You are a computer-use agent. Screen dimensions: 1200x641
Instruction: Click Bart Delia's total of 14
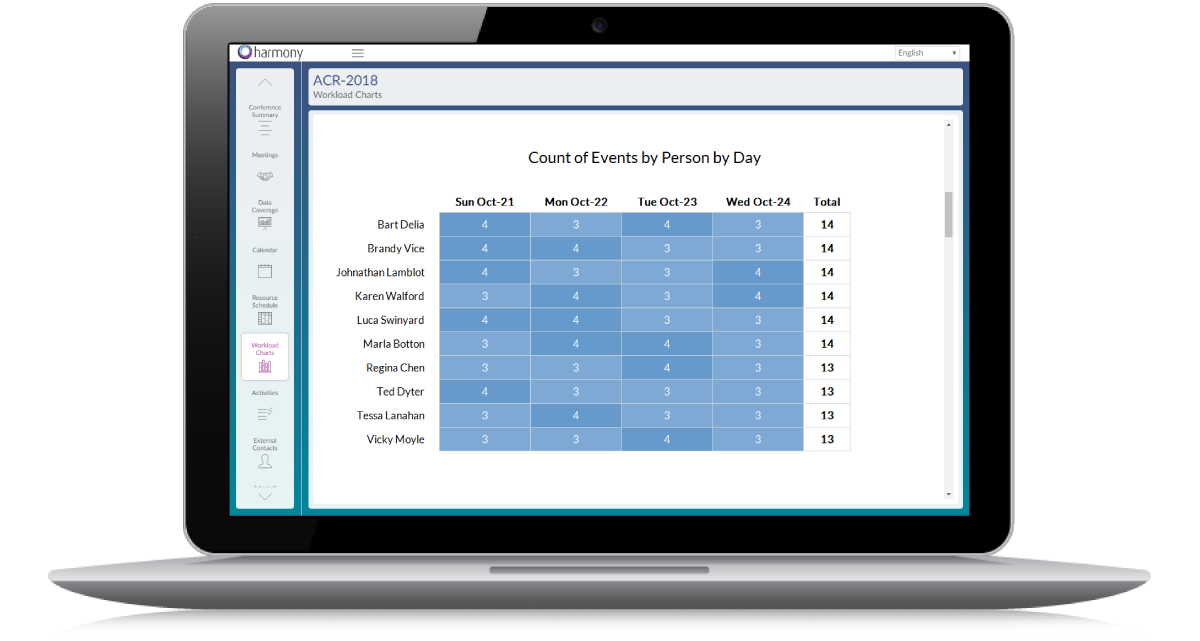click(827, 225)
